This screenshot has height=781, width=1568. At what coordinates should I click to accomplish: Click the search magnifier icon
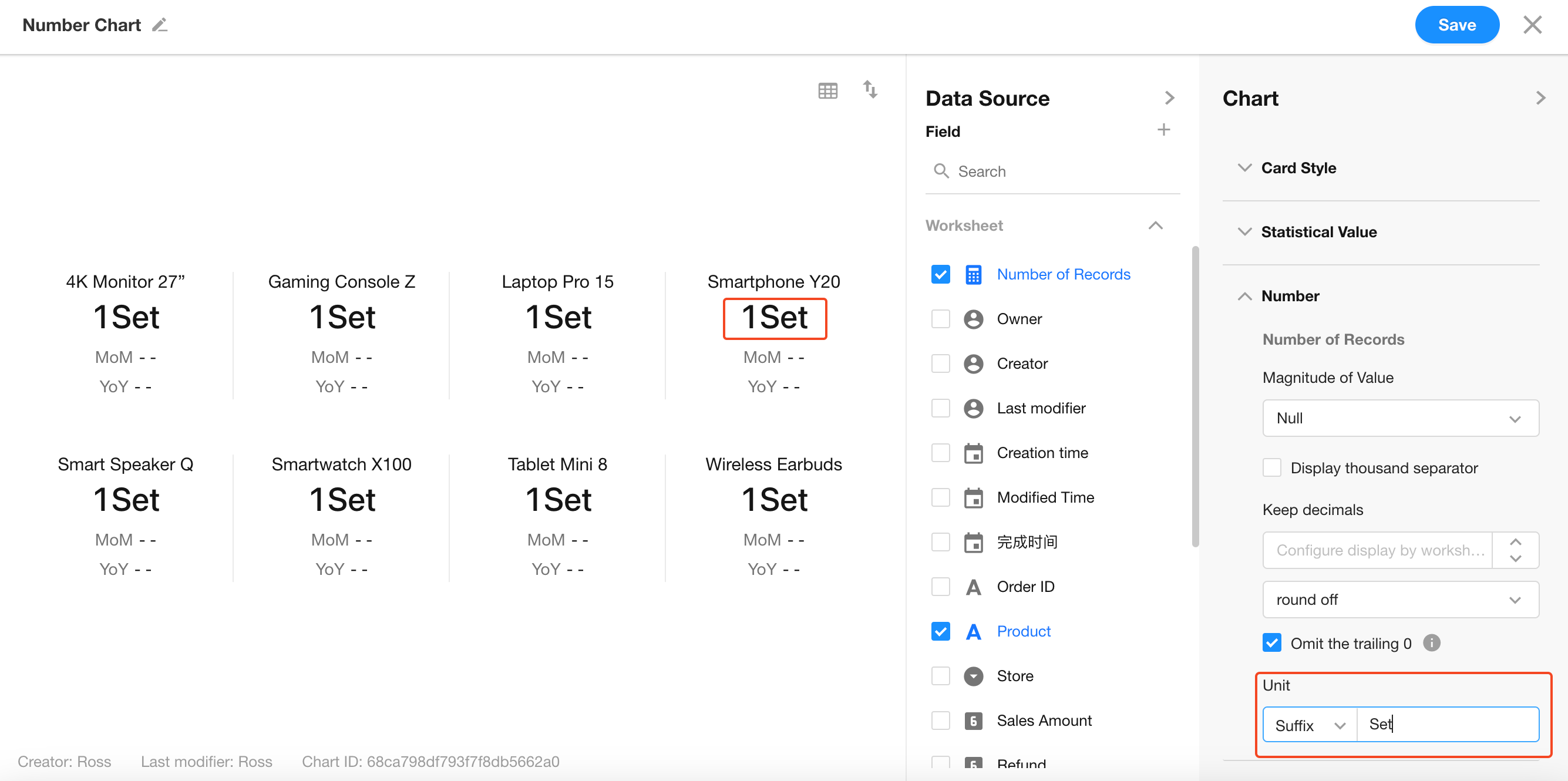[x=941, y=171]
